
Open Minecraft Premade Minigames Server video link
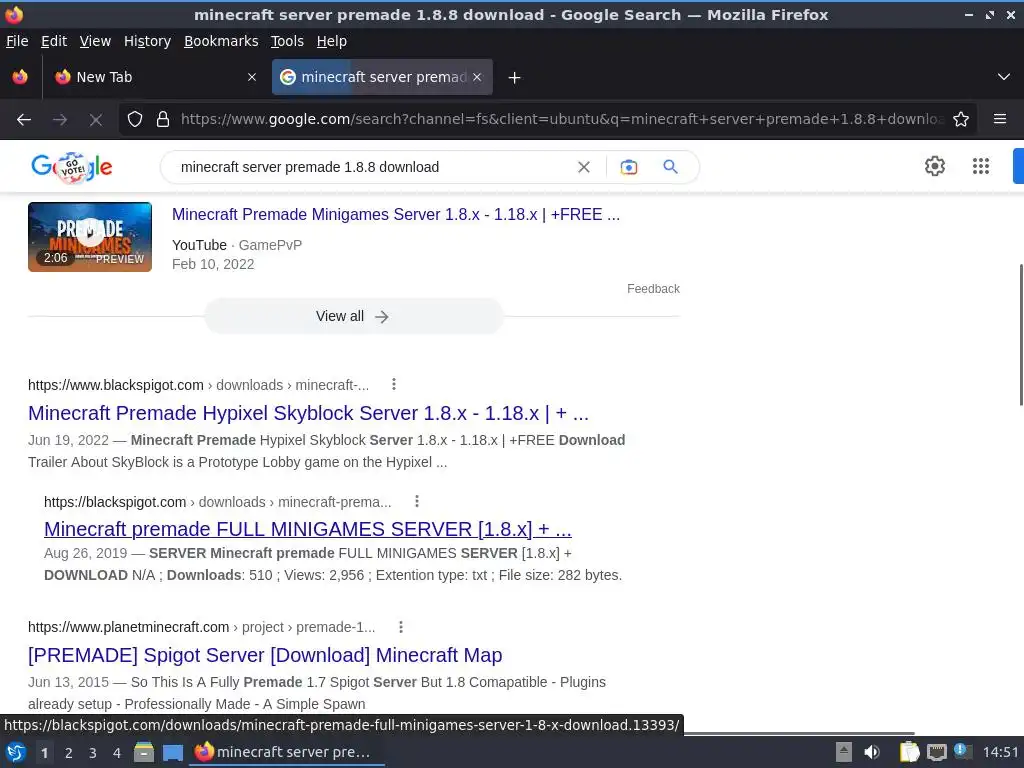tap(396, 214)
